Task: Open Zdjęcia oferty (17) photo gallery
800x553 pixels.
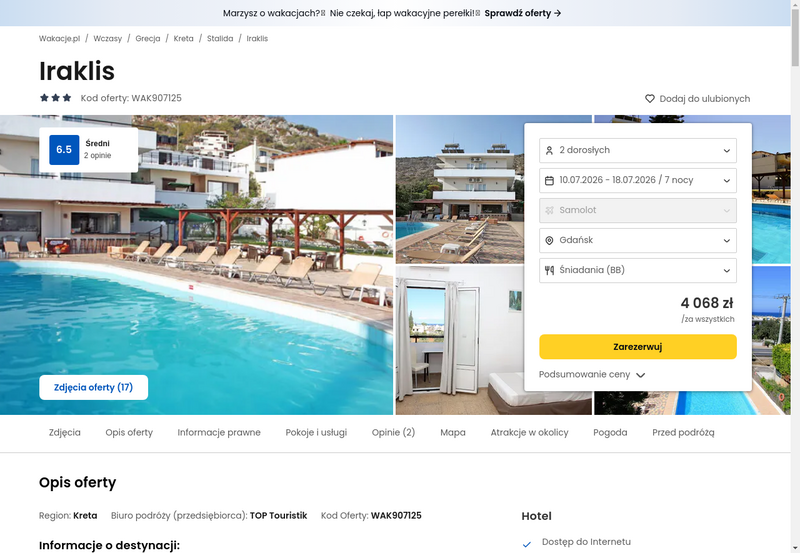Action: [93, 388]
